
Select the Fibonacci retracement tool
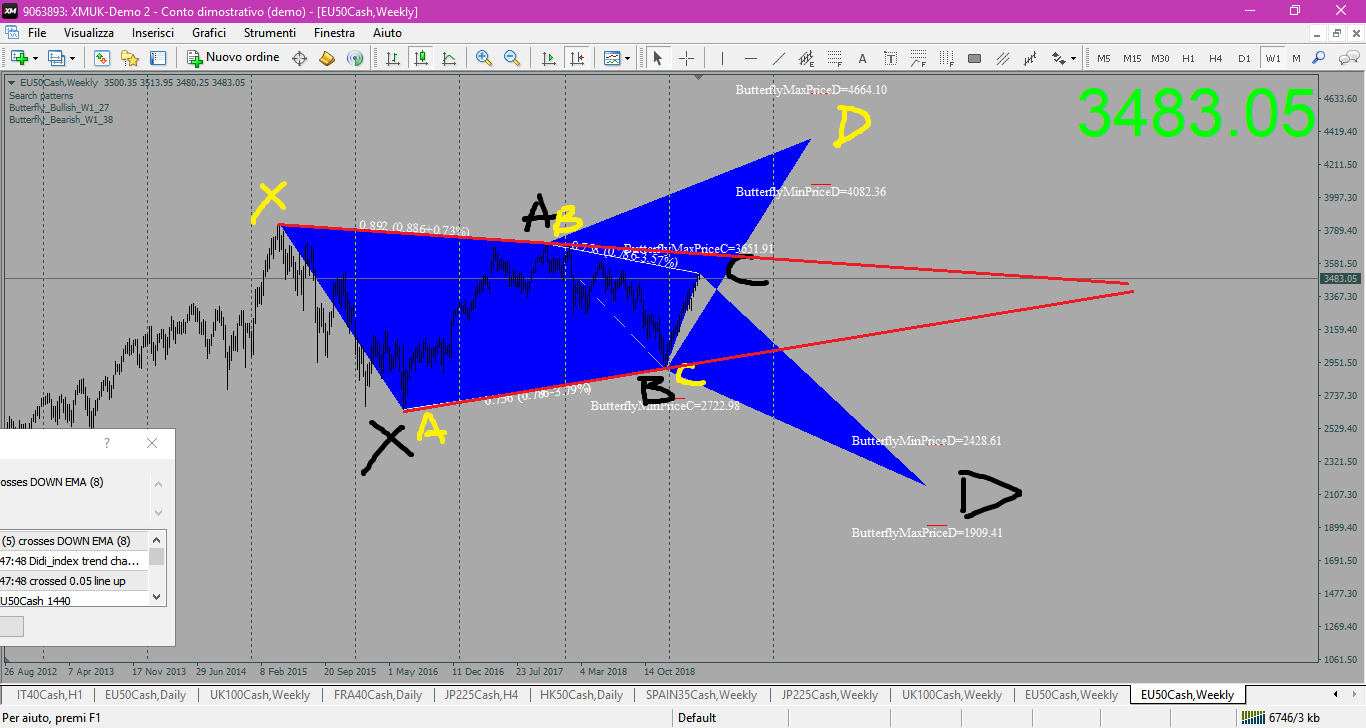834,58
